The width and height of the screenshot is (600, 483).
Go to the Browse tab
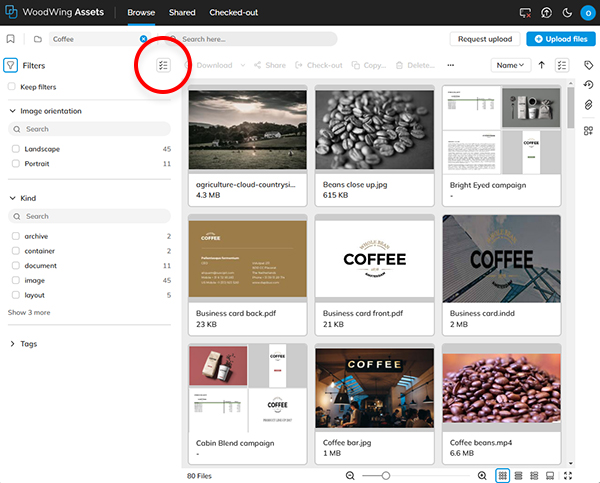pyautogui.click(x=141, y=13)
